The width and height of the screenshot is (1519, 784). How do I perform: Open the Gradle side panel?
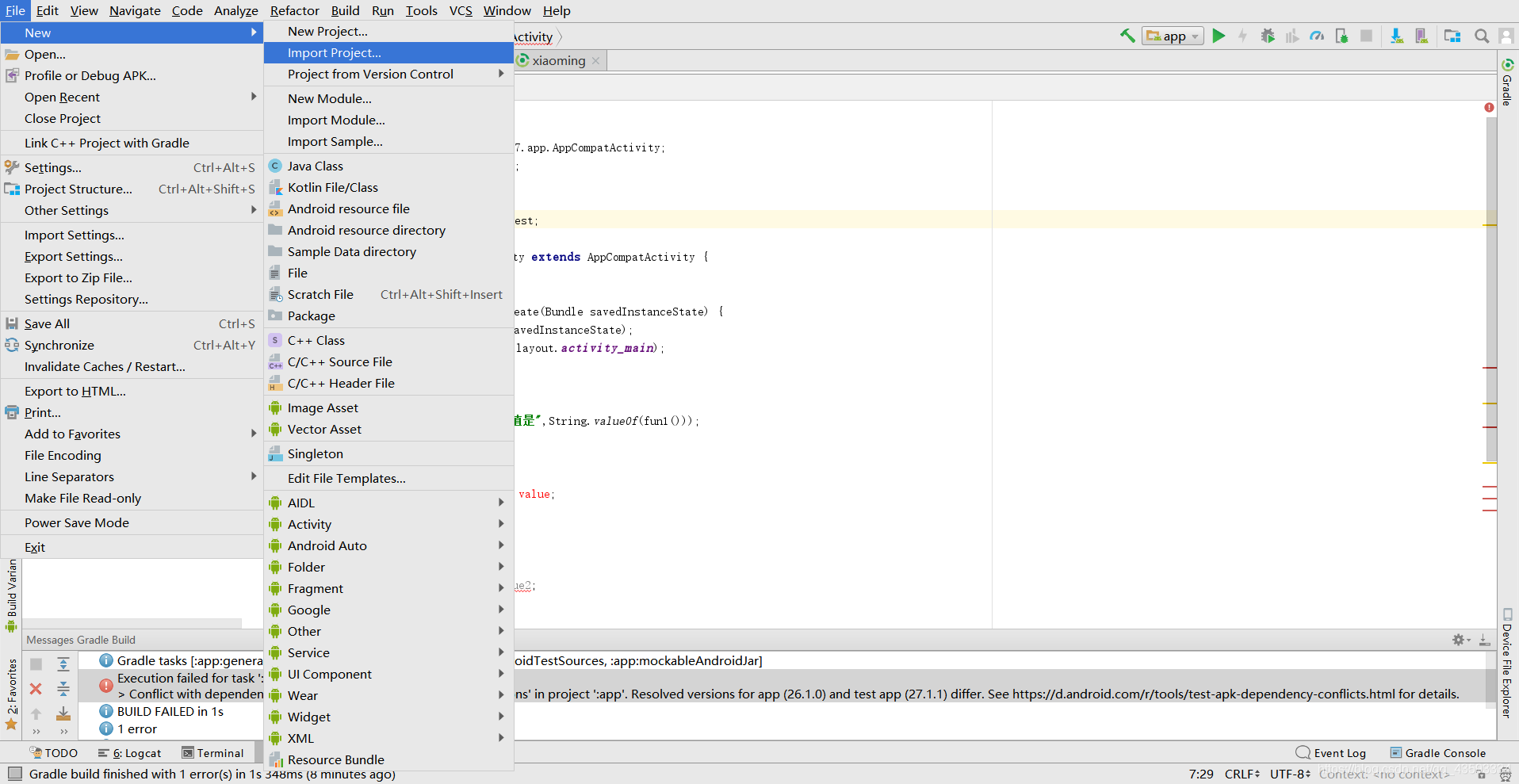coord(1507,82)
